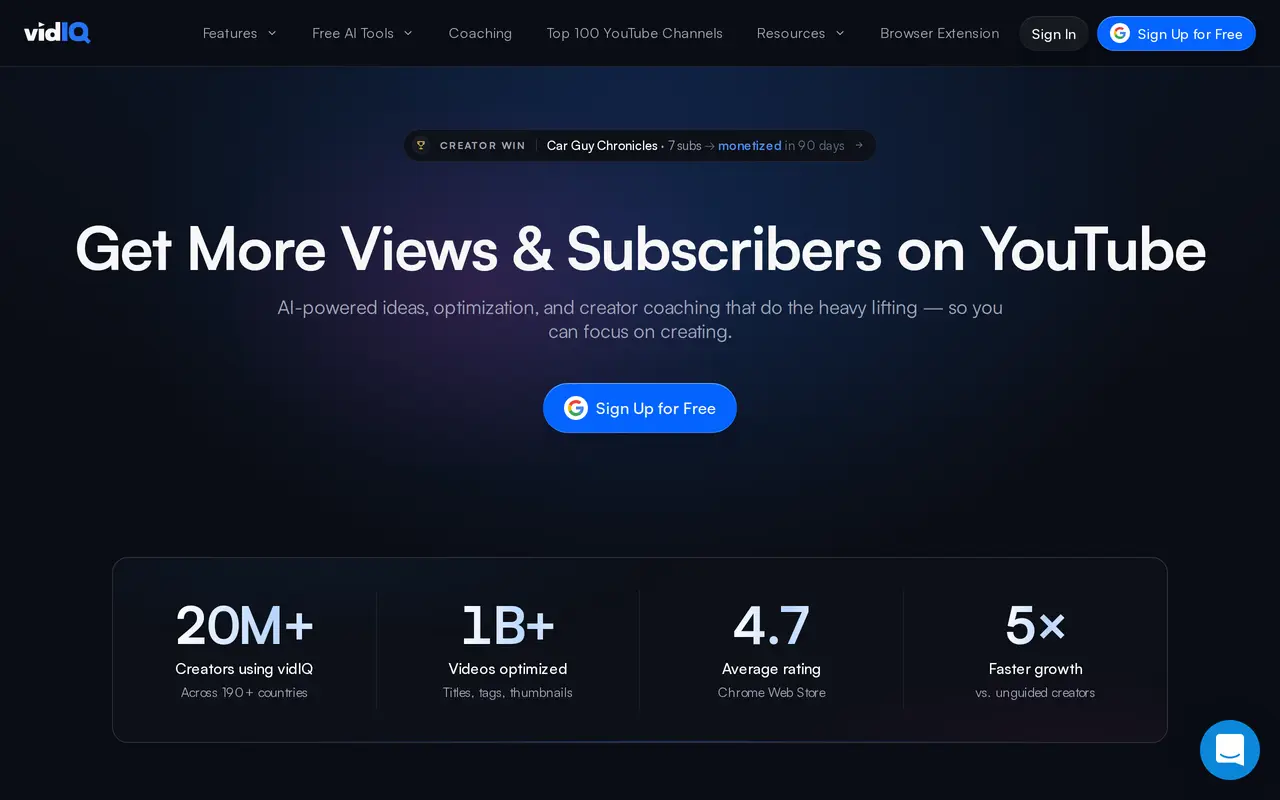Screen dimensions: 1280x800
Task: Click "in 90 days" in the banner
Action: (x=815, y=145)
